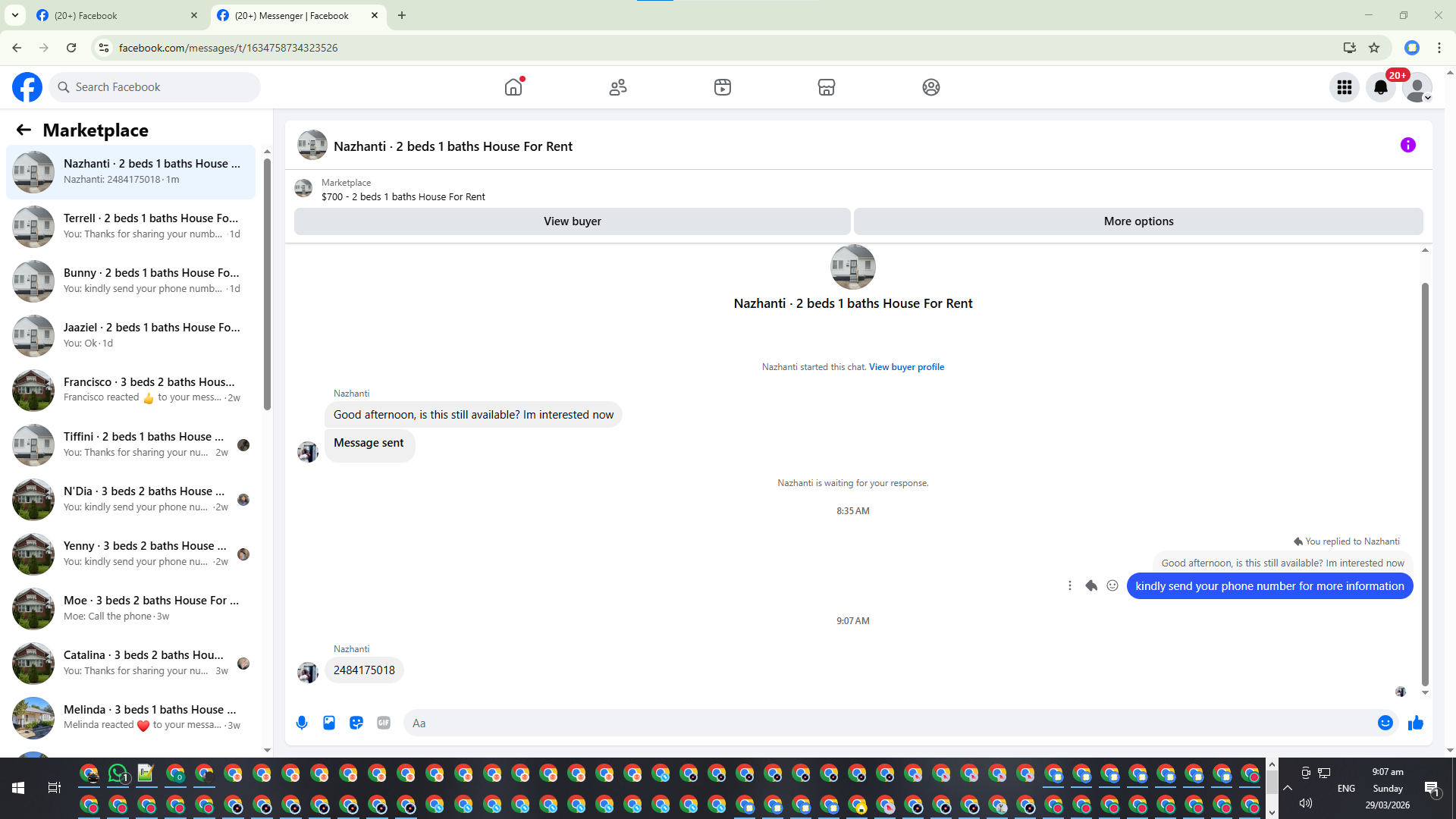
Task: View site information icon in address bar
Action: click(104, 48)
